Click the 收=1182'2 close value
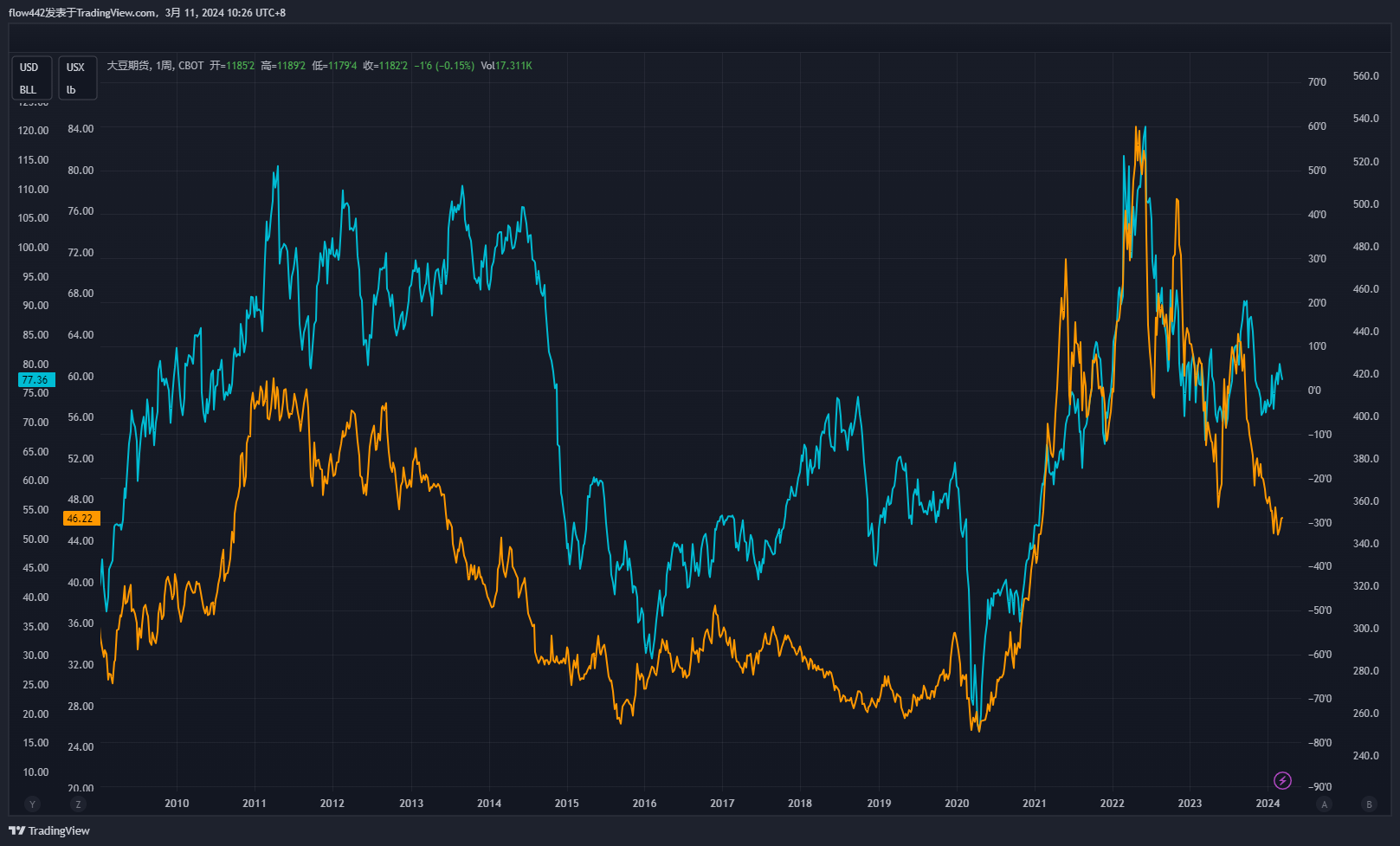Viewport: 1400px width, 846px height. (x=385, y=66)
